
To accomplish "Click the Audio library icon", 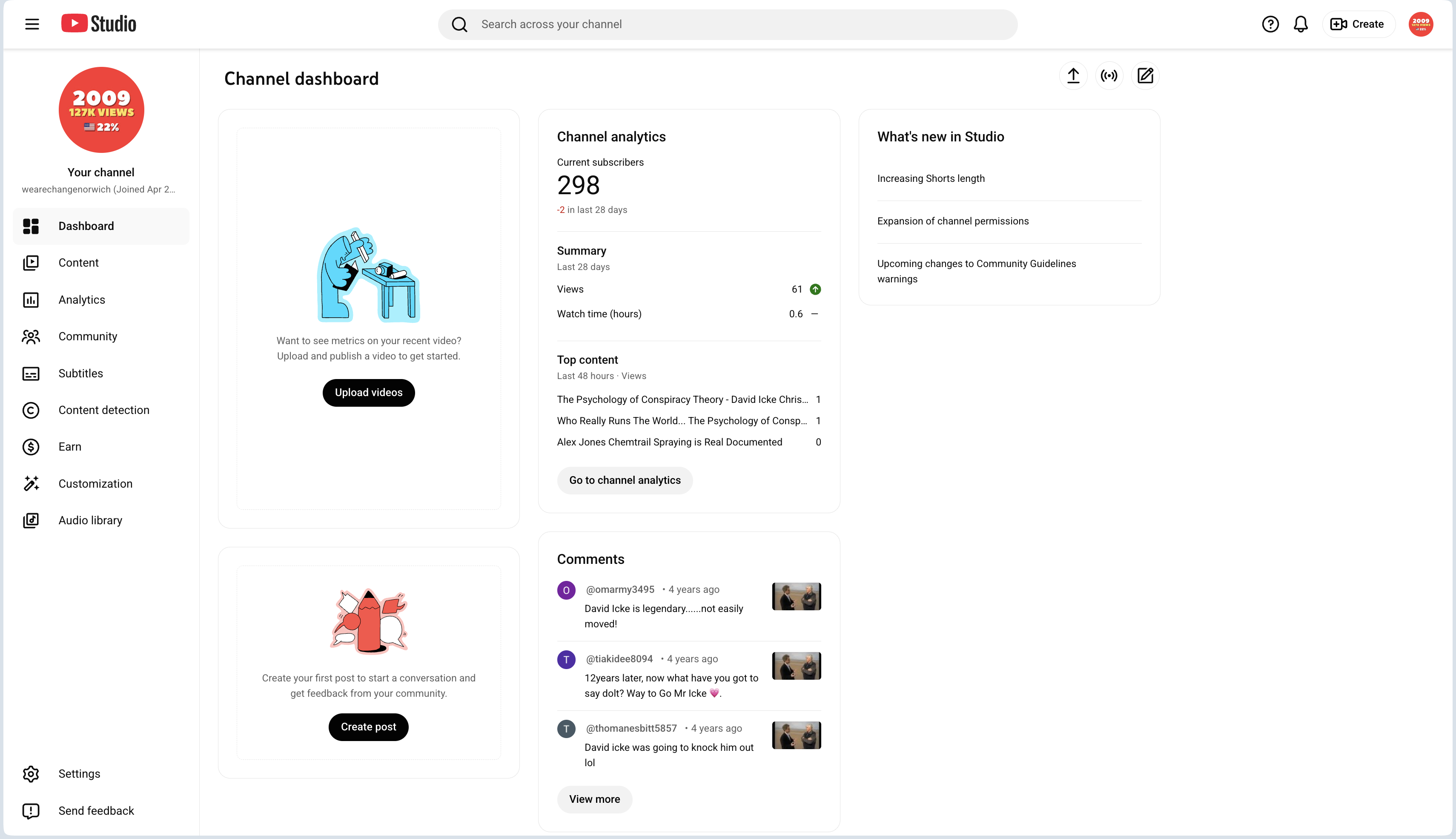I will click(x=31, y=520).
